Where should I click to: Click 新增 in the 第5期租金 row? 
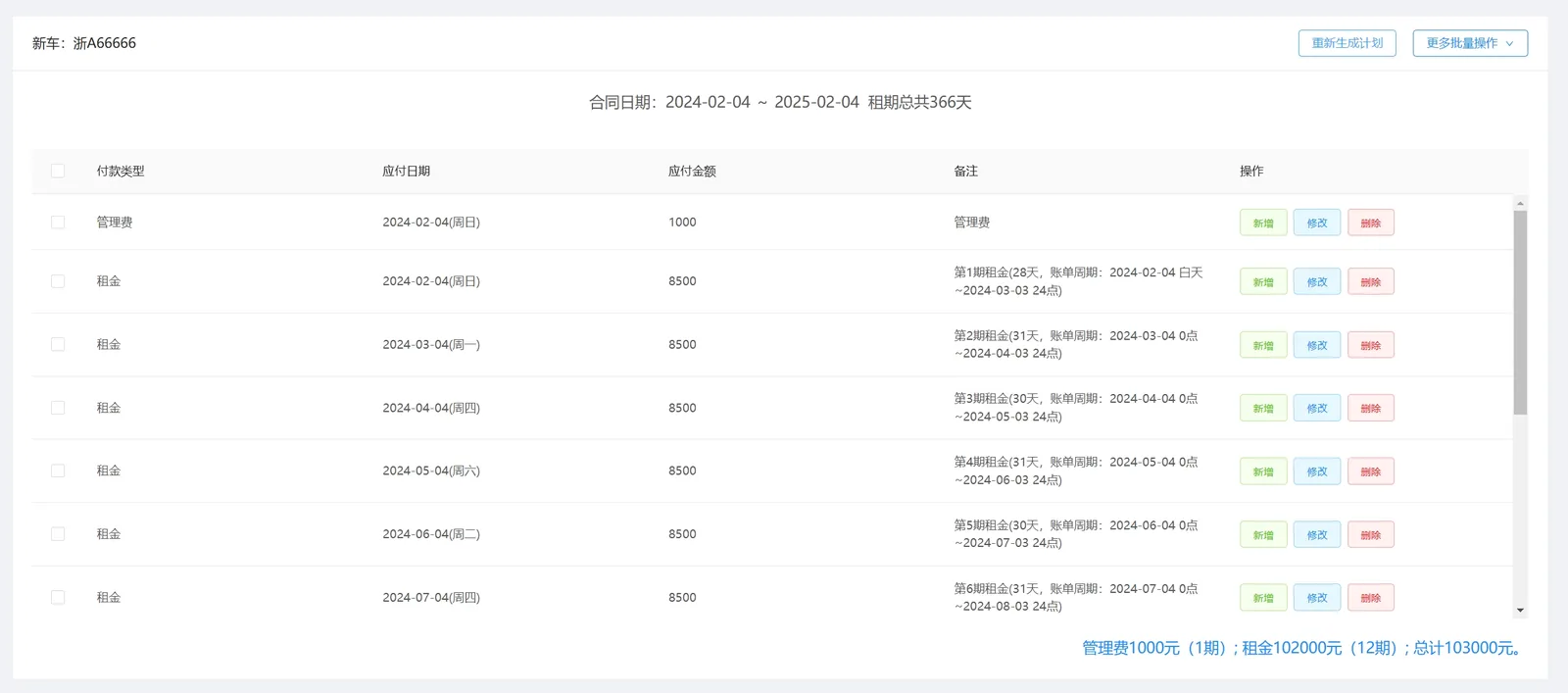(1263, 534)
